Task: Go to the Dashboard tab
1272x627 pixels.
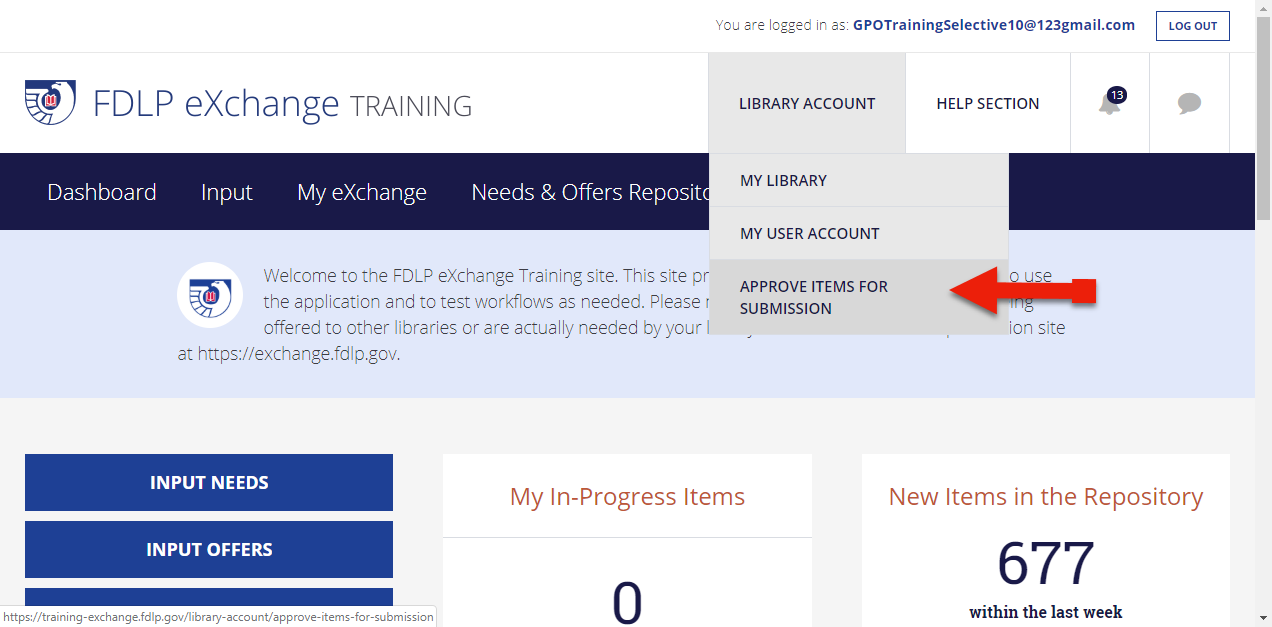Action: (x=102, y=192)
